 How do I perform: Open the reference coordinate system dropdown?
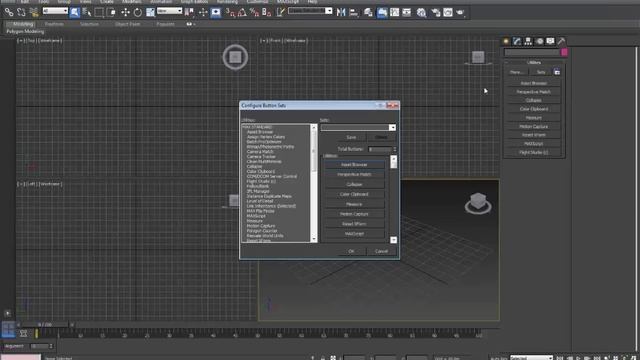169,11
